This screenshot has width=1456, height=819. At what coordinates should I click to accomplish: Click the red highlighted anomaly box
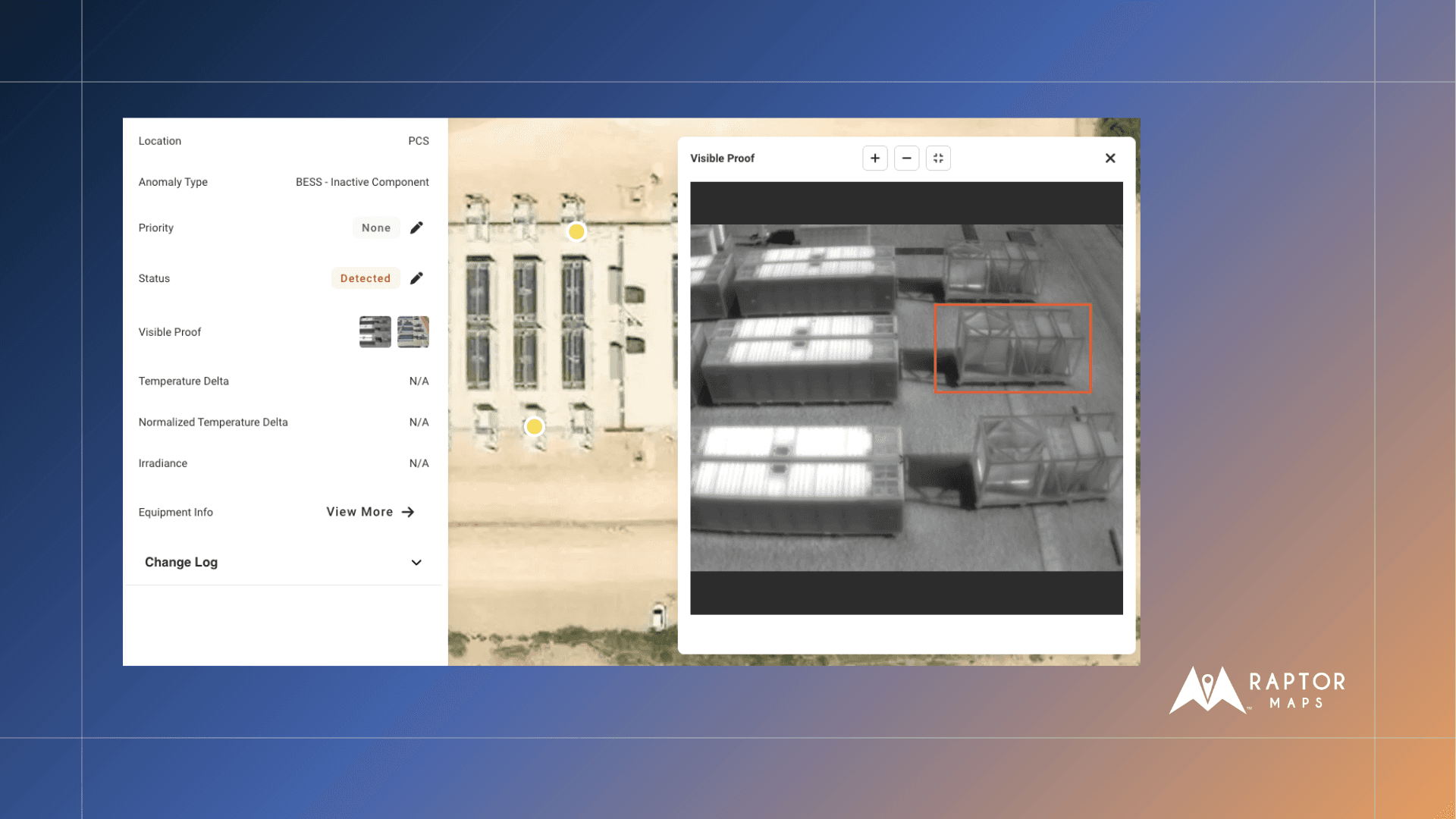coord(1012,348)
